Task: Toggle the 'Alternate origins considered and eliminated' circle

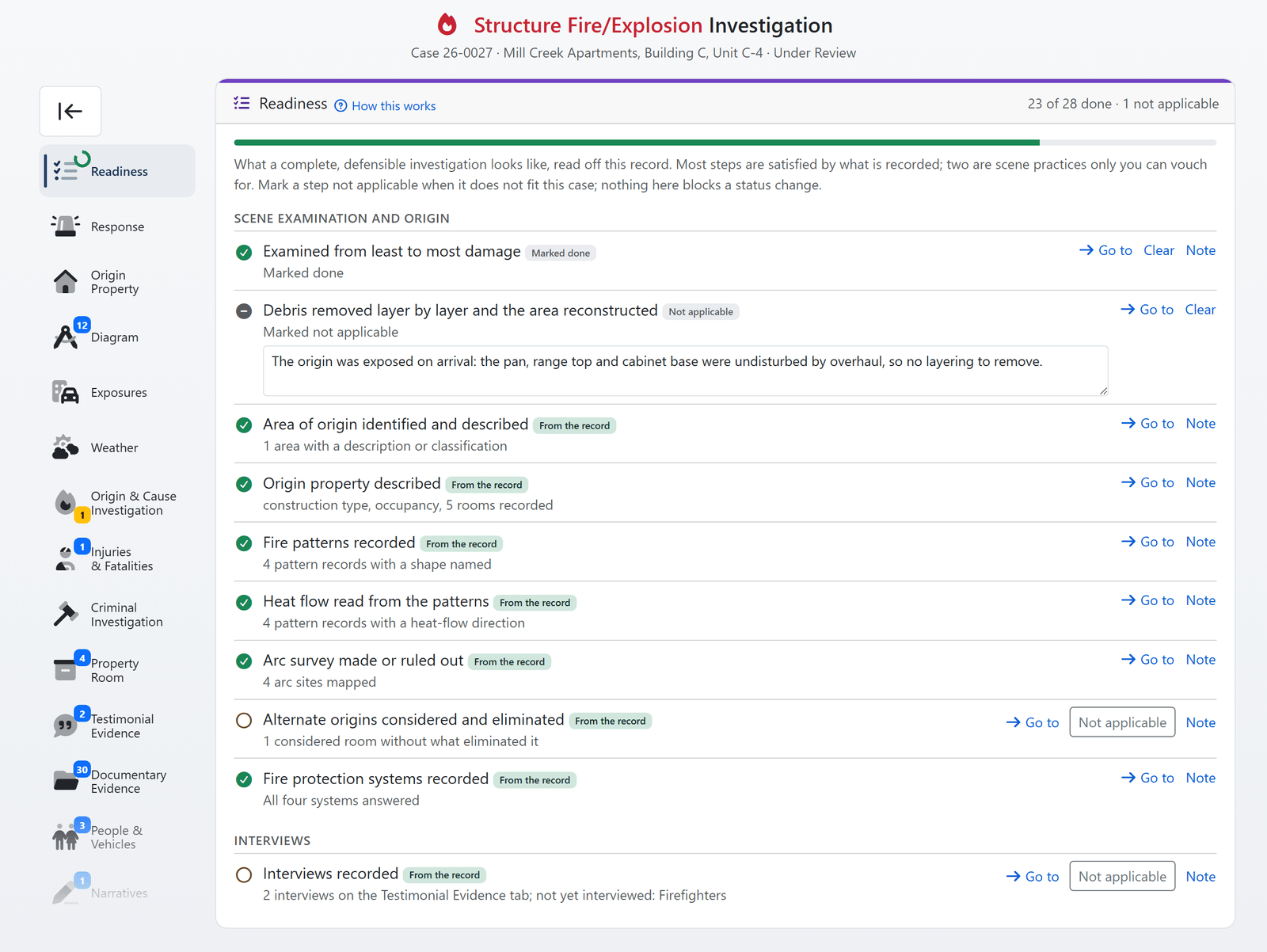Action: coord(244,720)
